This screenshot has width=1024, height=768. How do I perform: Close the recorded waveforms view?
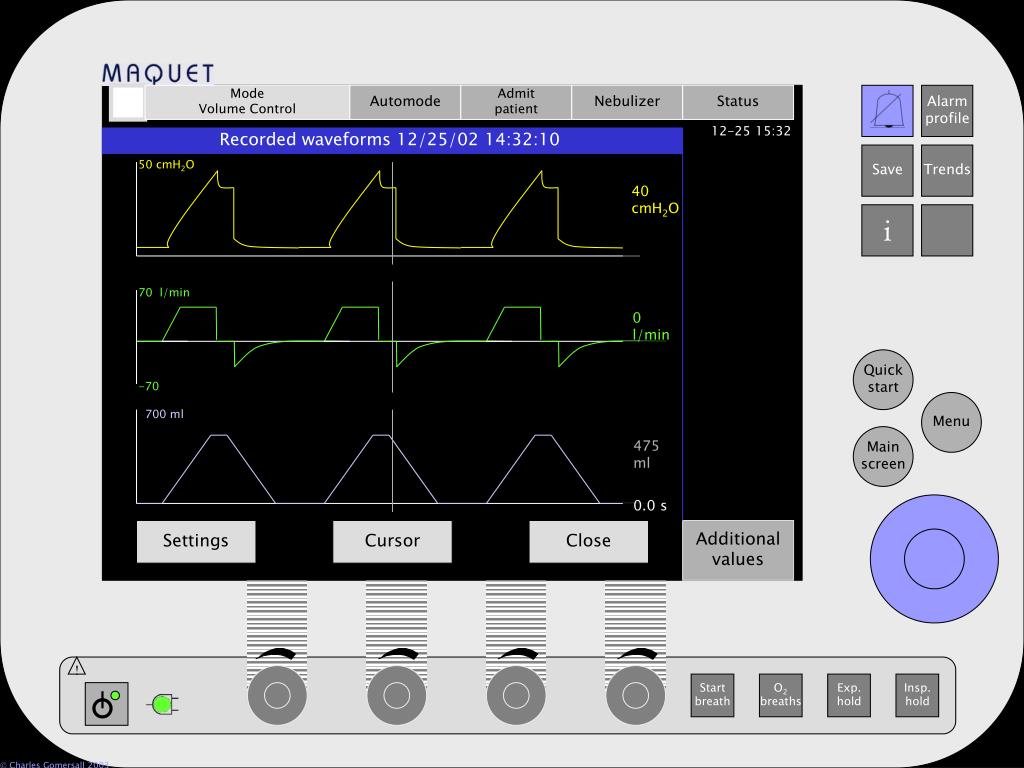pos(588,541)
